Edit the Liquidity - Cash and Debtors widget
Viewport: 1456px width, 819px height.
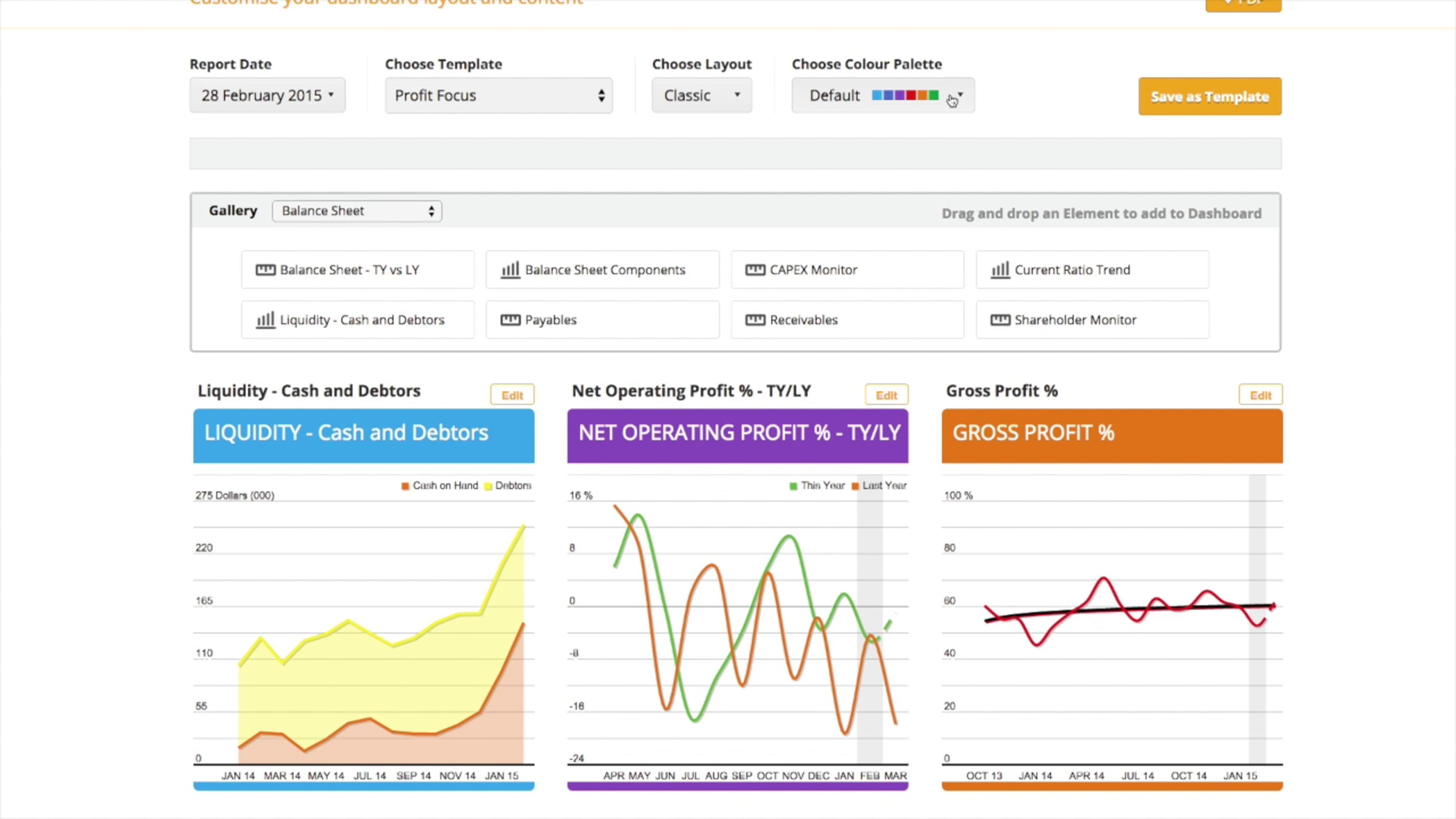coord(512,395)
